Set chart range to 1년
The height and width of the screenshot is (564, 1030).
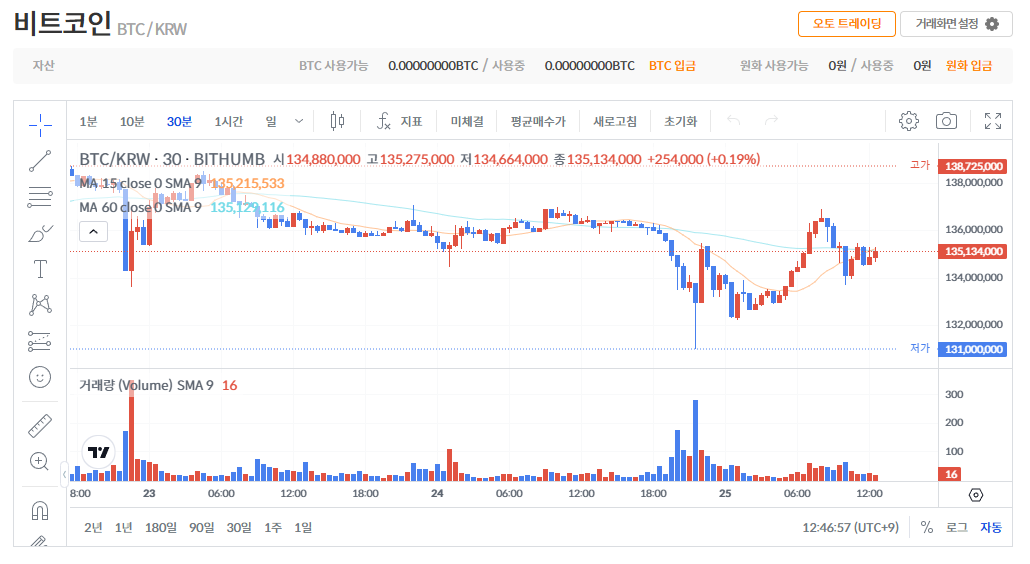pos(123,527)
